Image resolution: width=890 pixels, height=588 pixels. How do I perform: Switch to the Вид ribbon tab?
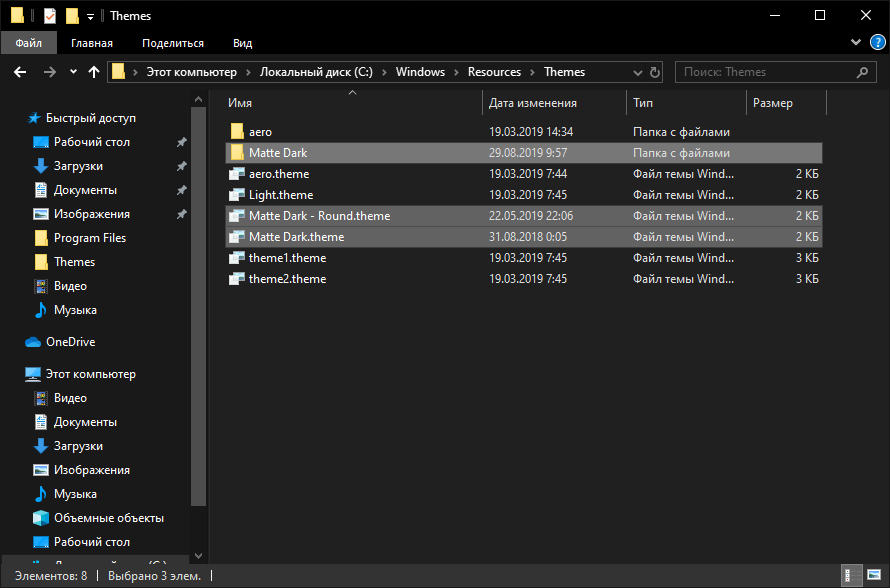click(242, 43)
